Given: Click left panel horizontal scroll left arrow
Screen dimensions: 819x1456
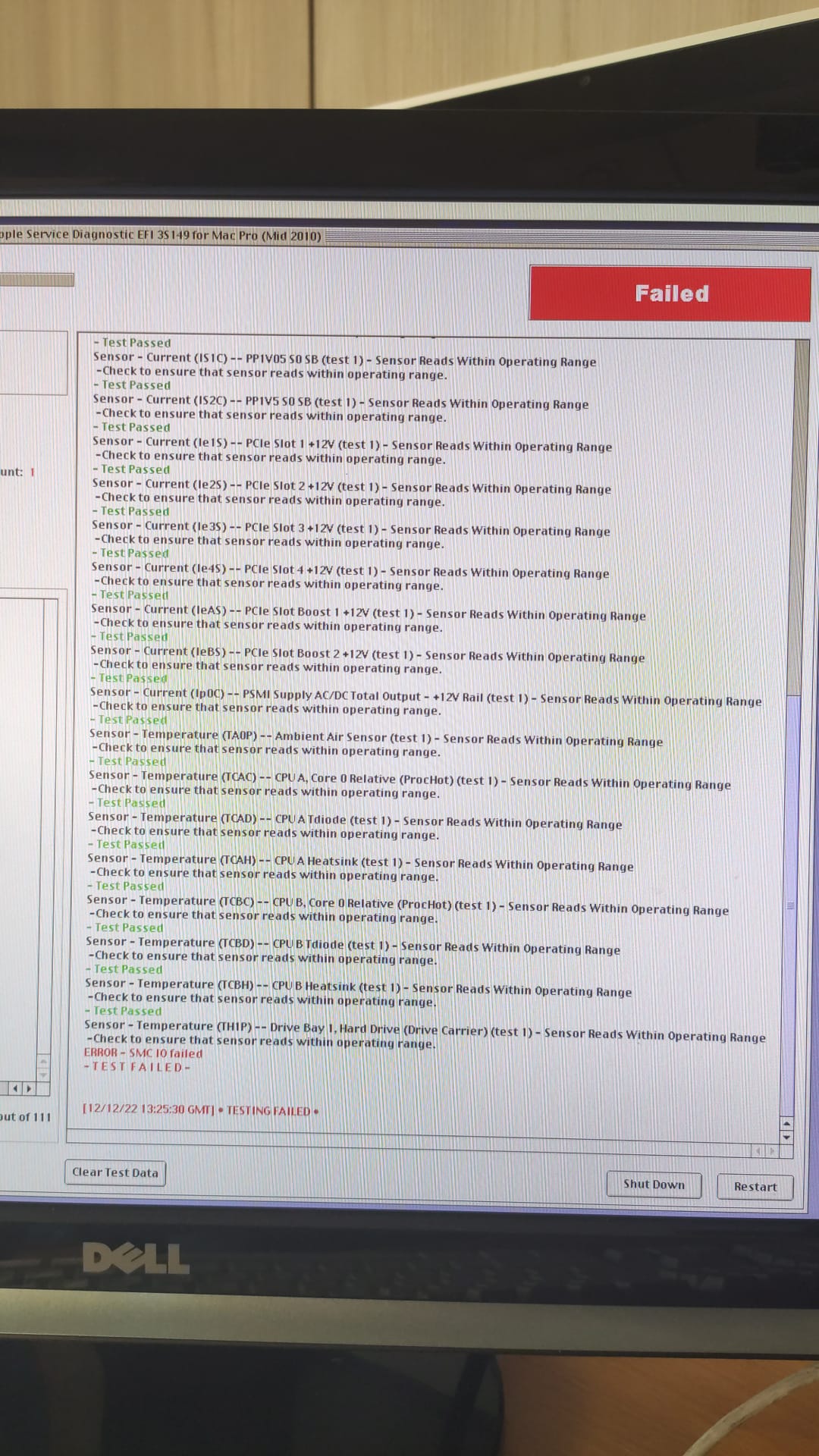Looking at the screenshot, I should [14, 1089].
